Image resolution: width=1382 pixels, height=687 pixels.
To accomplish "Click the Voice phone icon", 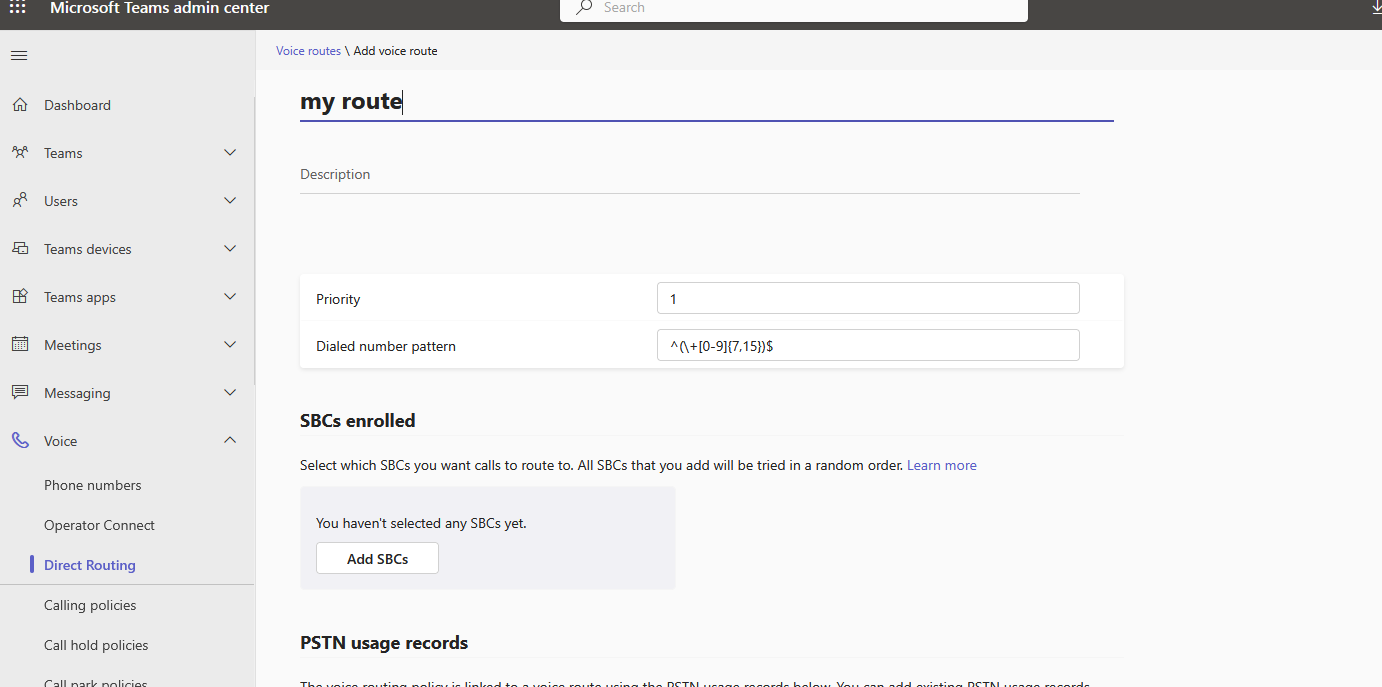I will pyautogui.click(x=20, y=441).
